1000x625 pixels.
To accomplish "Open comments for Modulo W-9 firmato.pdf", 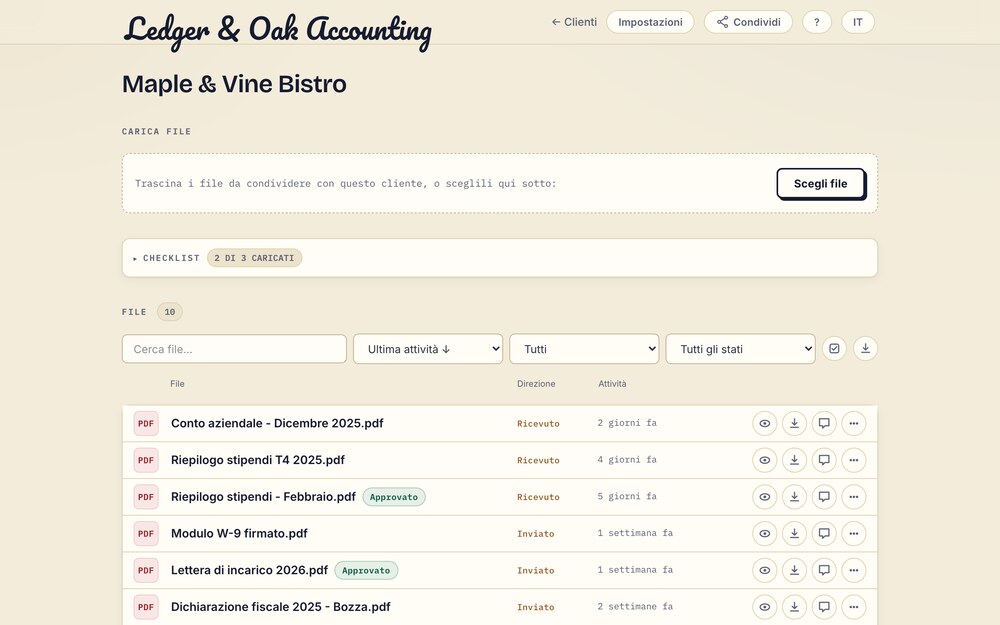I will click(824, 533).
